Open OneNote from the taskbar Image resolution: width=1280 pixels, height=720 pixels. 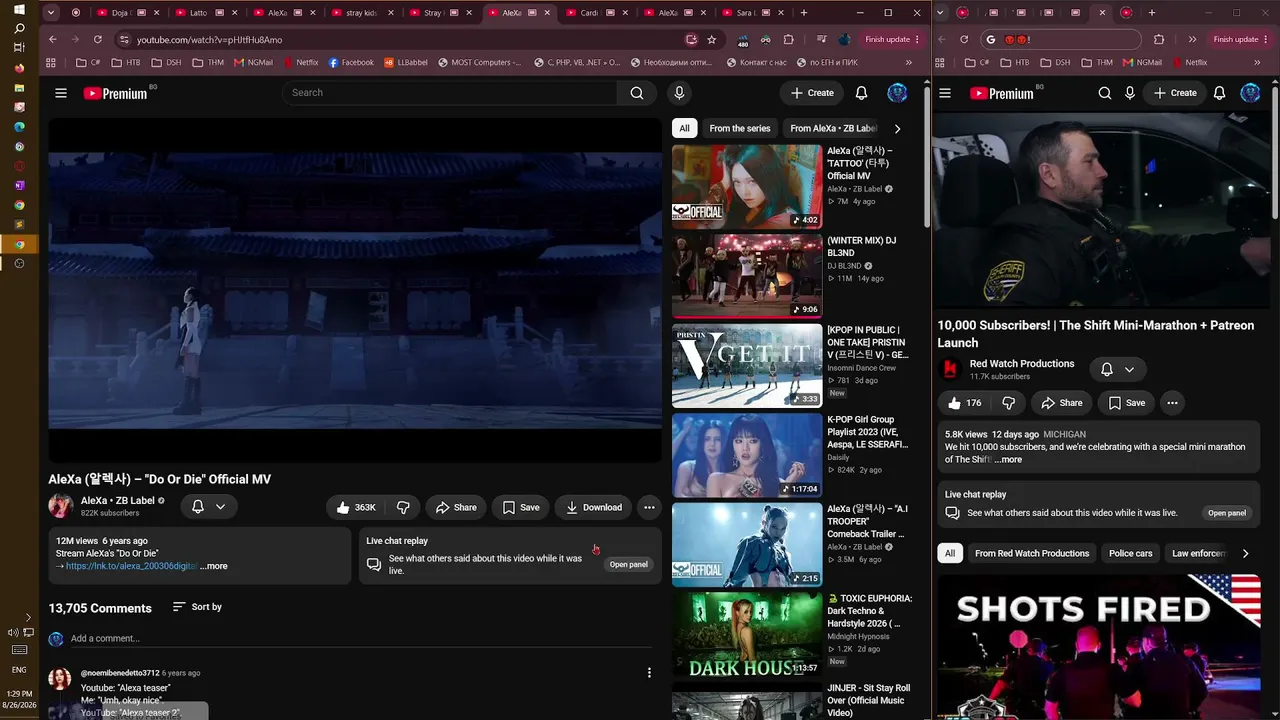pos(19,185)
